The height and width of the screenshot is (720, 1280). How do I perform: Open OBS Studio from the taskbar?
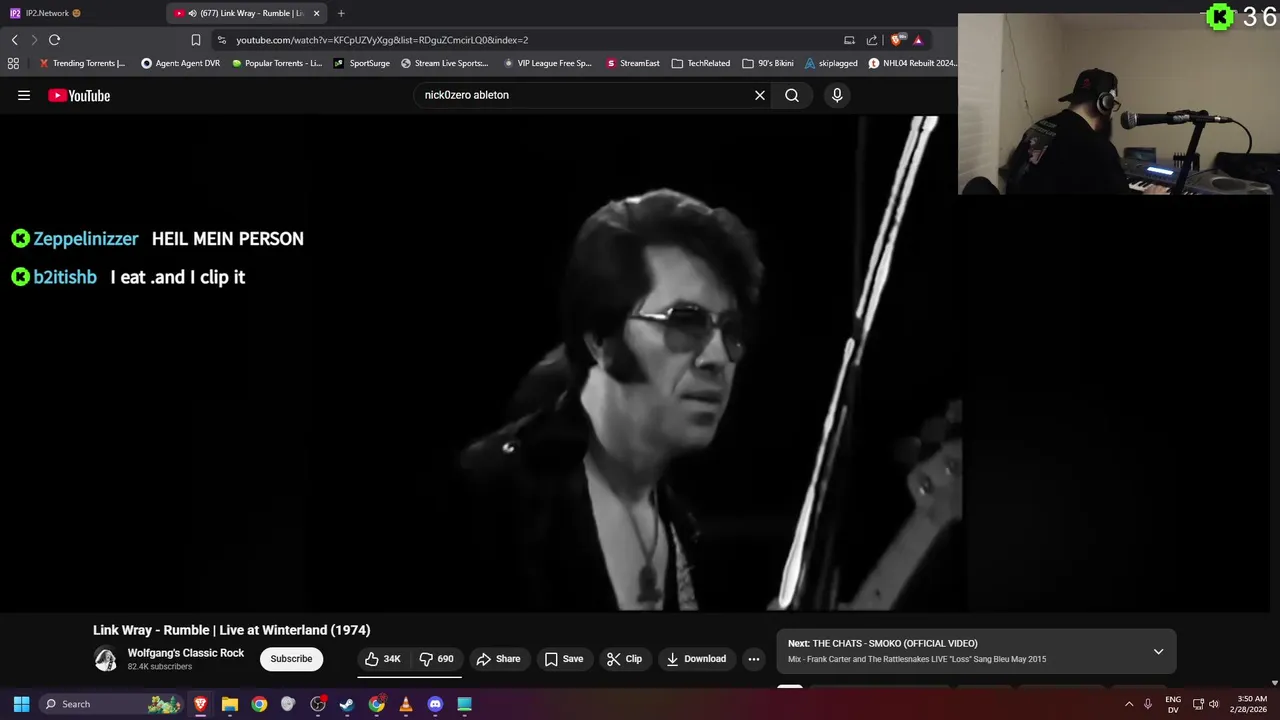click(318, 704)
